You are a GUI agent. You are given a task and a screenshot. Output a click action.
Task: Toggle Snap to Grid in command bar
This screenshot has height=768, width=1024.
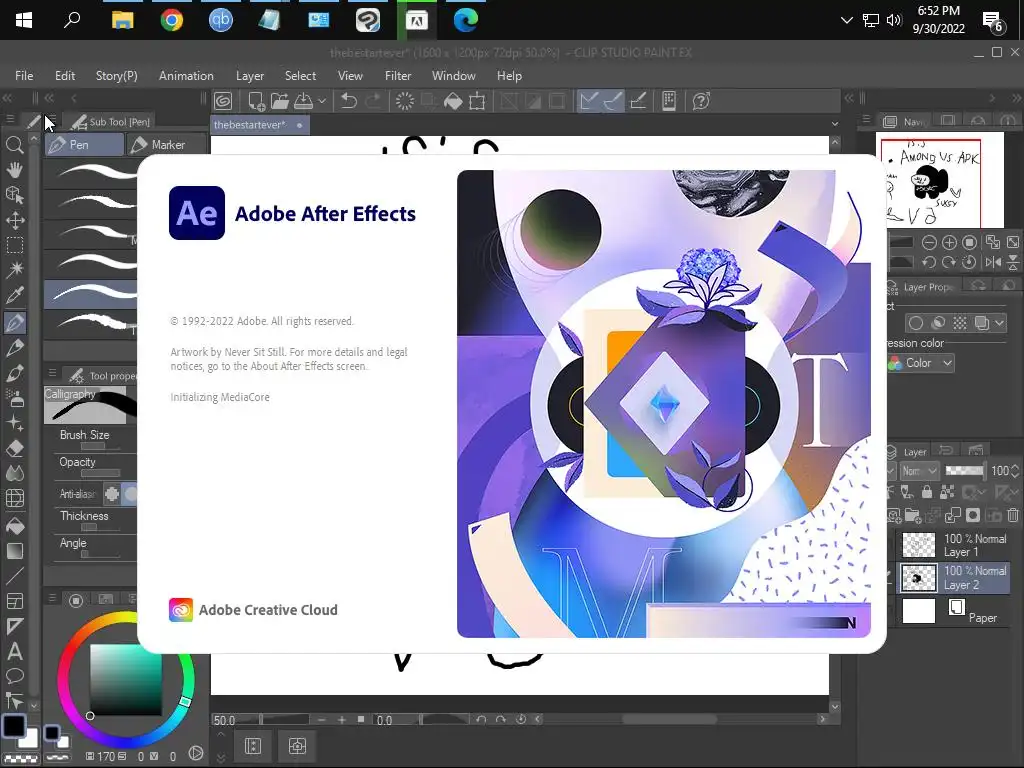[638, 101]
